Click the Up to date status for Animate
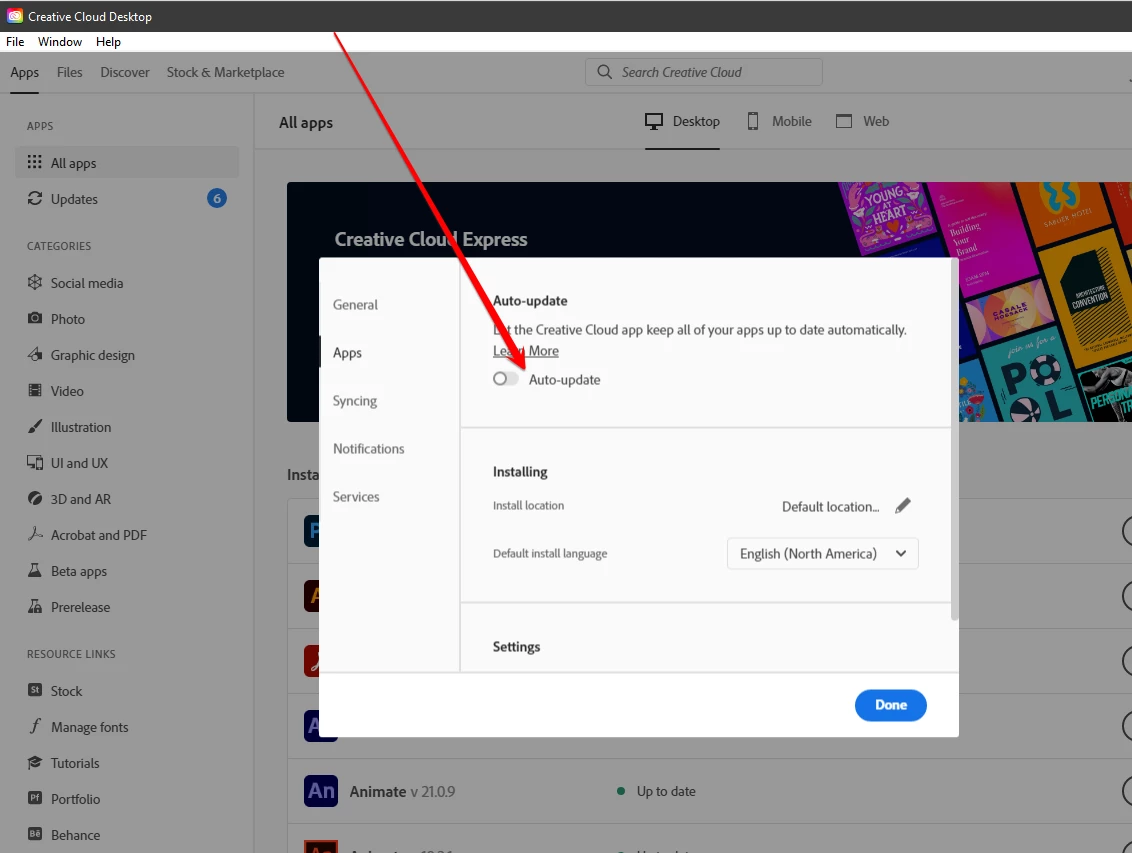 pyautogui.click(x=666, y=792)
